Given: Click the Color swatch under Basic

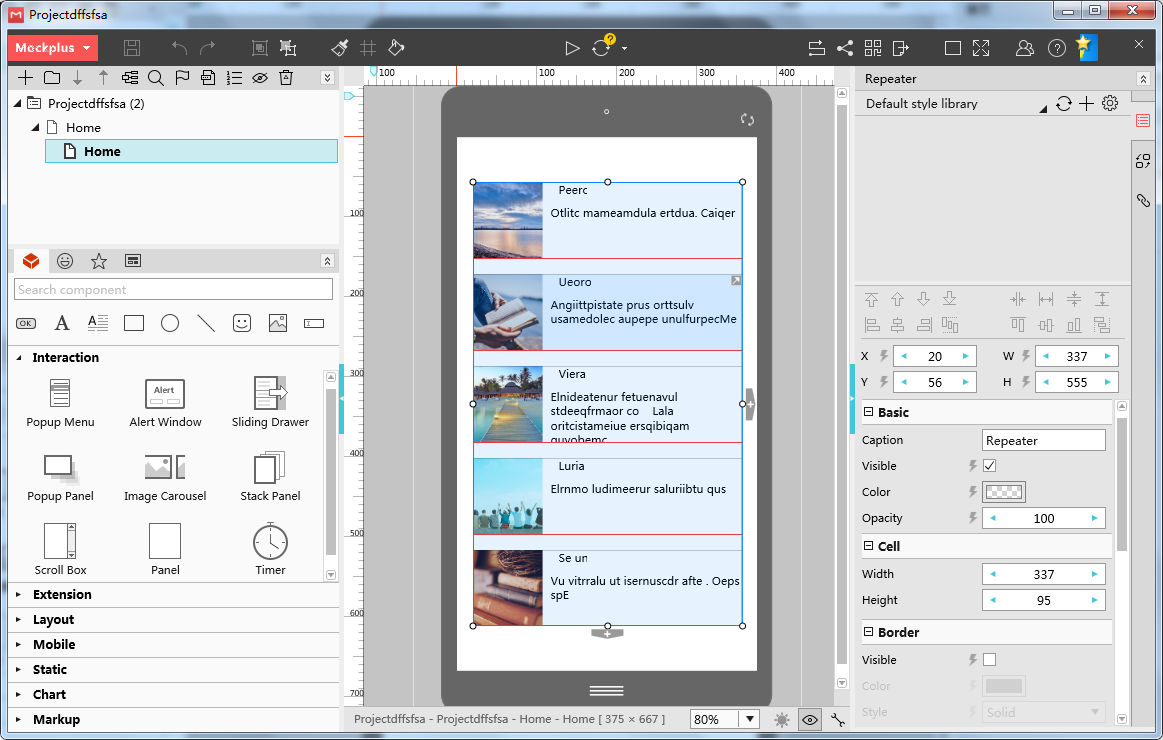Looking at the screenshot, I should 1004,492.
